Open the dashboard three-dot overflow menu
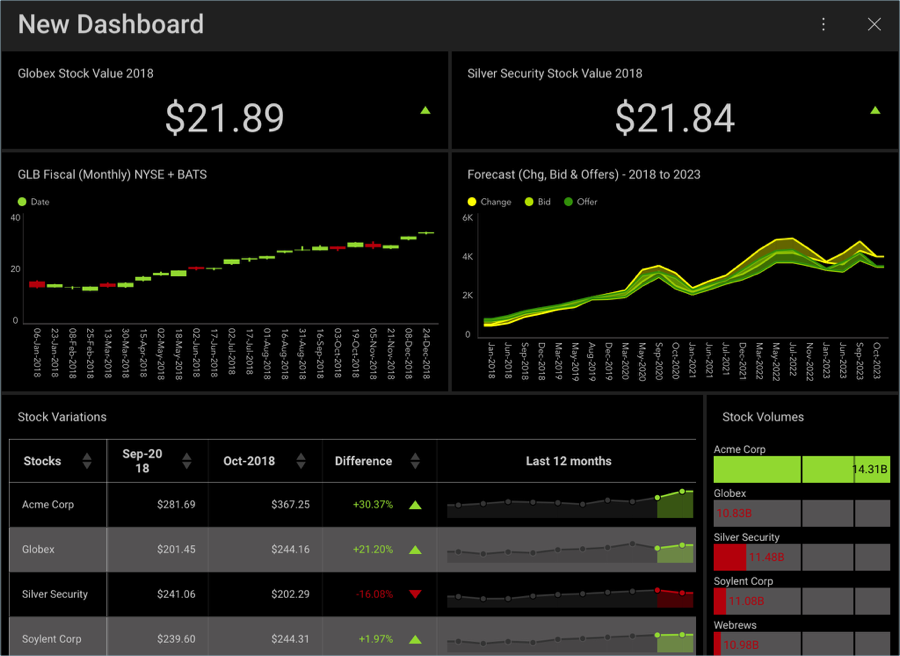The height and width of the screenshot is (656, 900). (x=823, y=24)
